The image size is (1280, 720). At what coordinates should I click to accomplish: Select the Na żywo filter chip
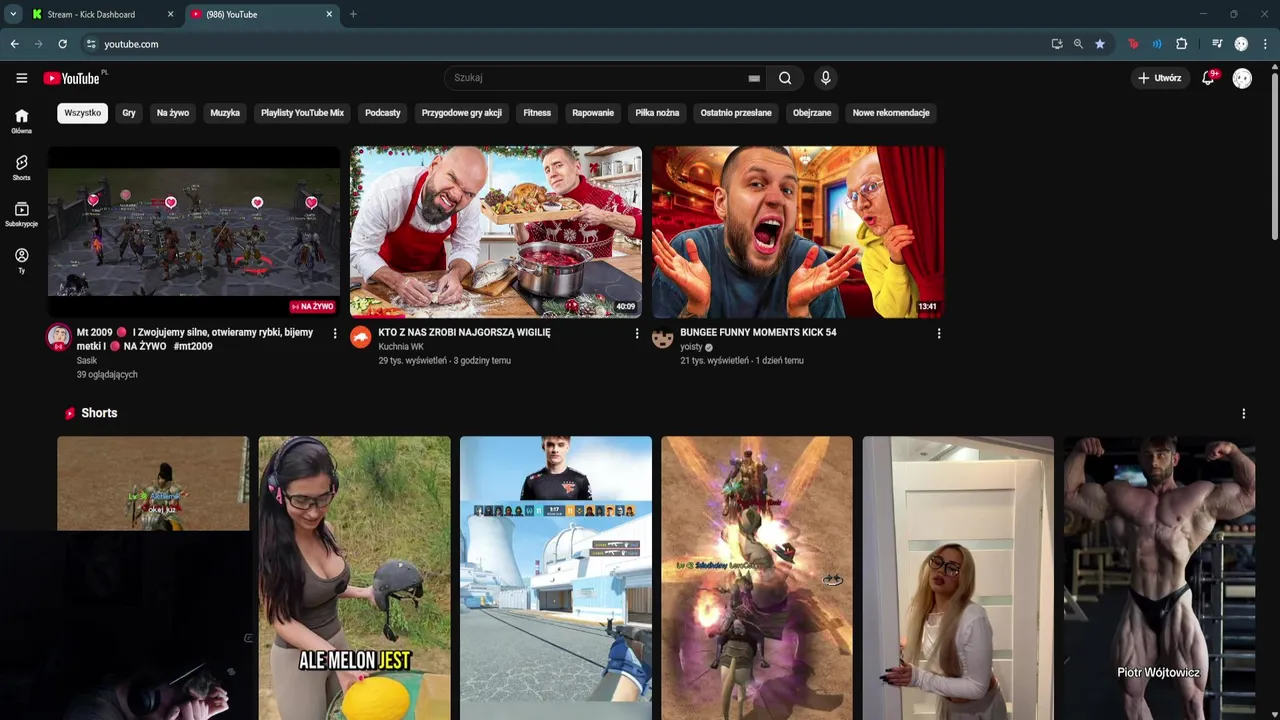pos(173,113)
